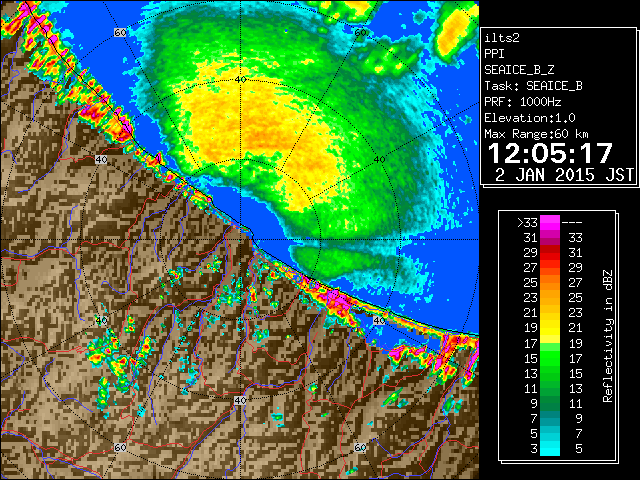Click the '17' lower-bound legend value
The width and height of the screenshot is (640, 480).
click(531, 343)
